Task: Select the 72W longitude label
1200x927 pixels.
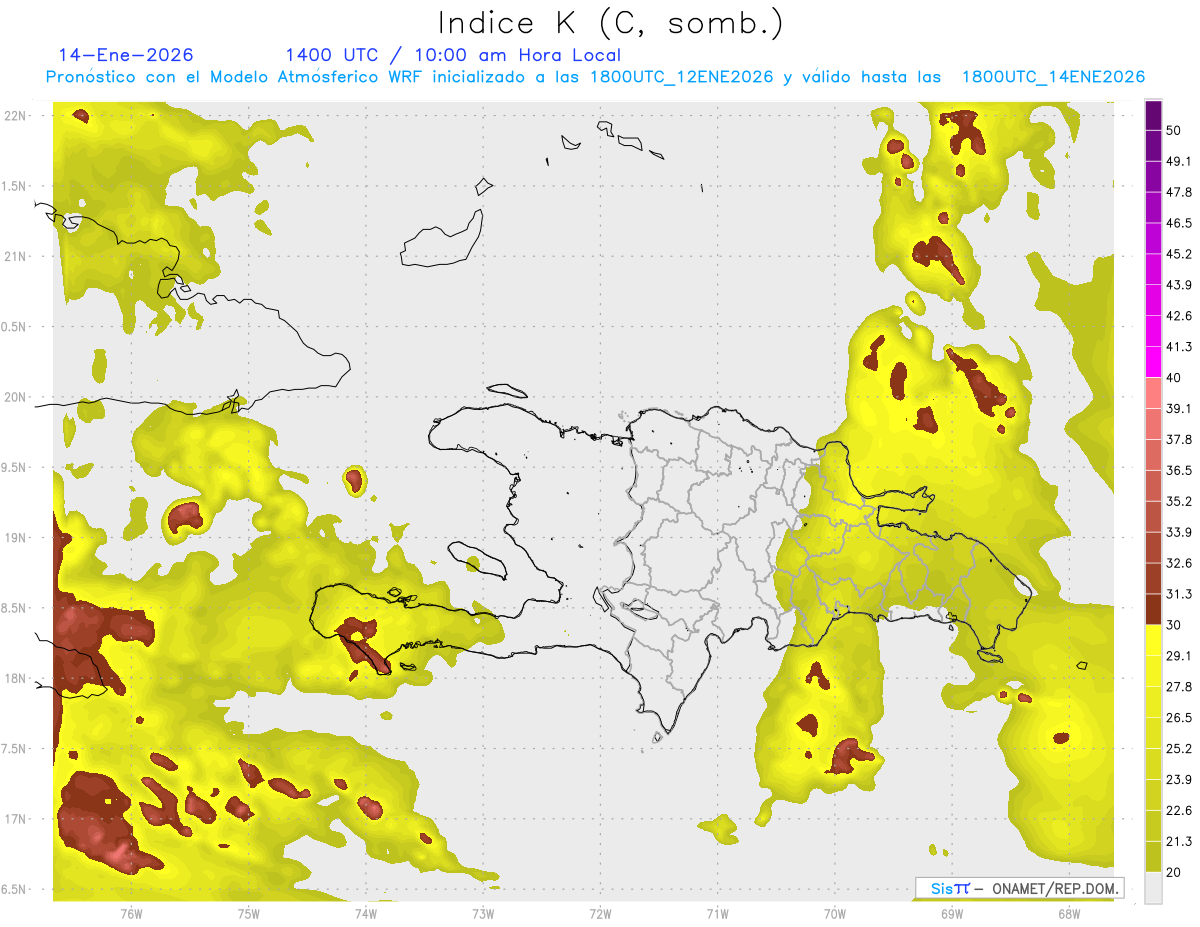Action: coord(600,913)
